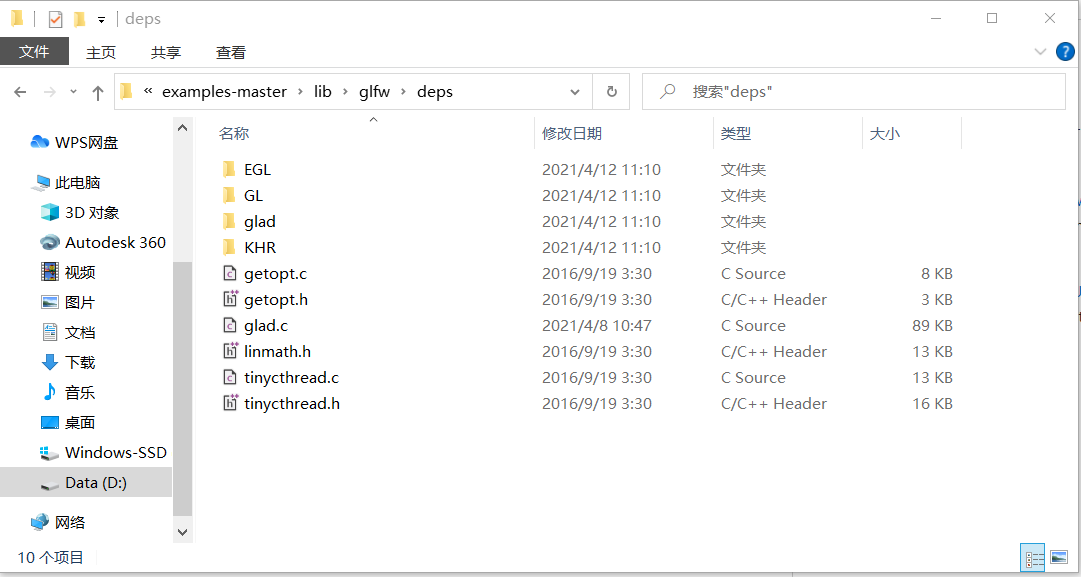Click the properties checkmark quick access icon
Image resolution: width=1081 pixels, height=577 pixels.
[x=55, y=19]
